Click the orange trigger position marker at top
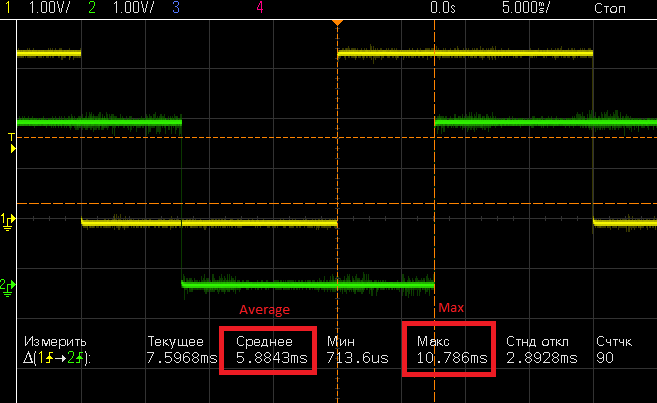The width and height of the screenshot is (657, 403). (x=337, y=22)
